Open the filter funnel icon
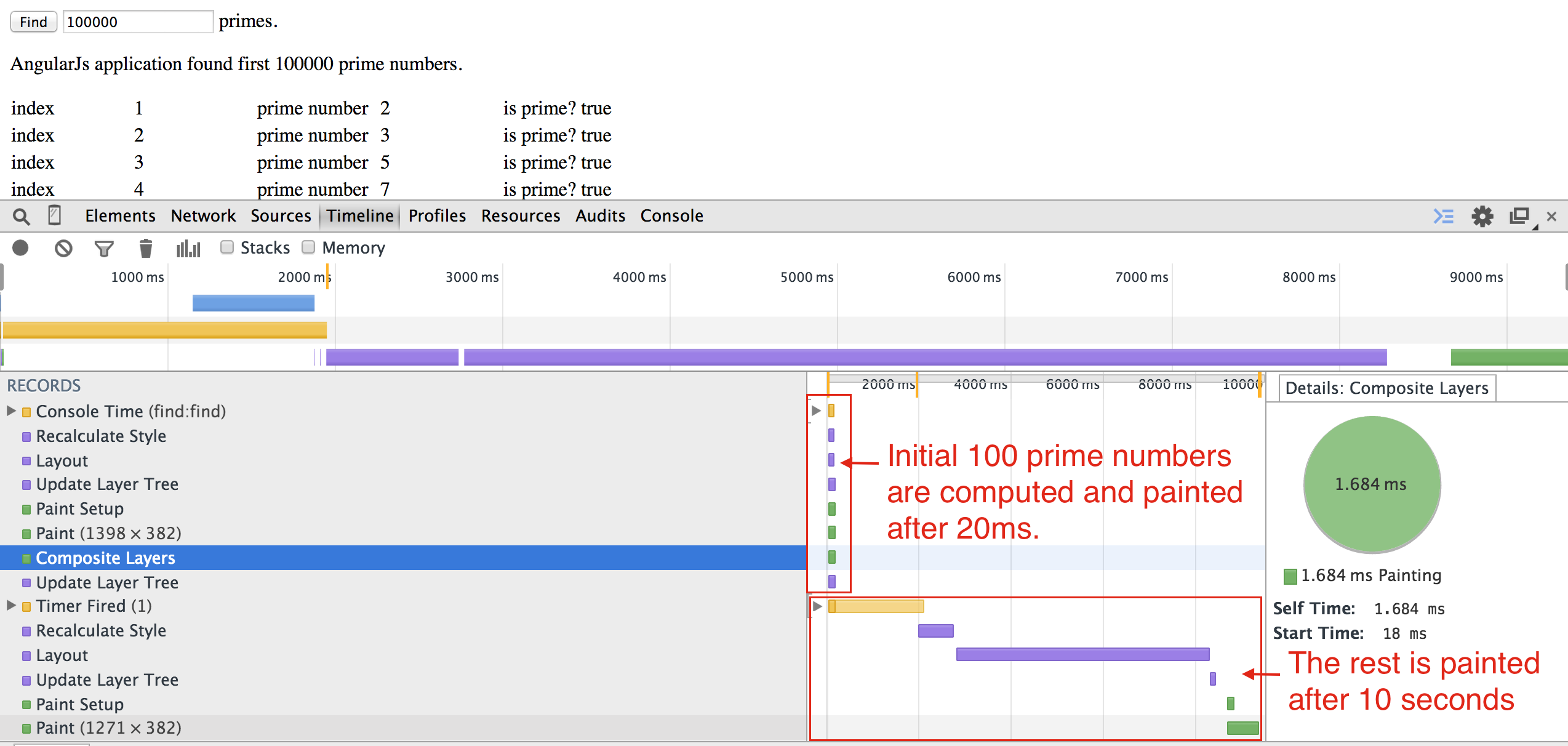Image resolution: width=1568 pixels, height=746 pixels. (x=104, y=248)
